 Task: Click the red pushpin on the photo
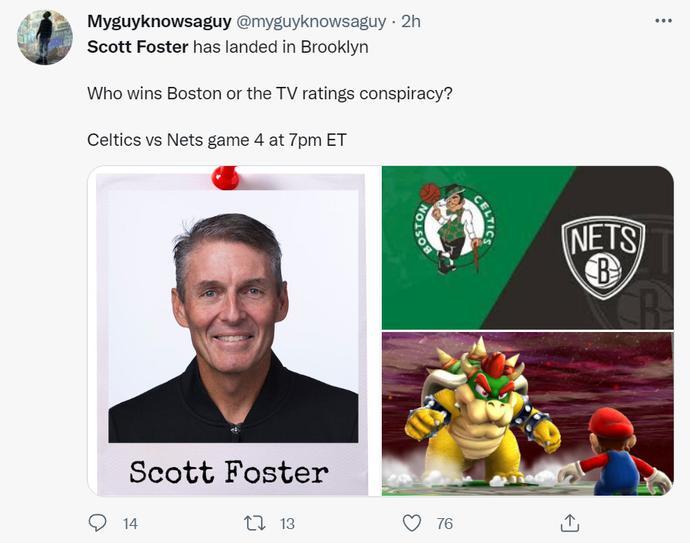[x=226, y=179]
